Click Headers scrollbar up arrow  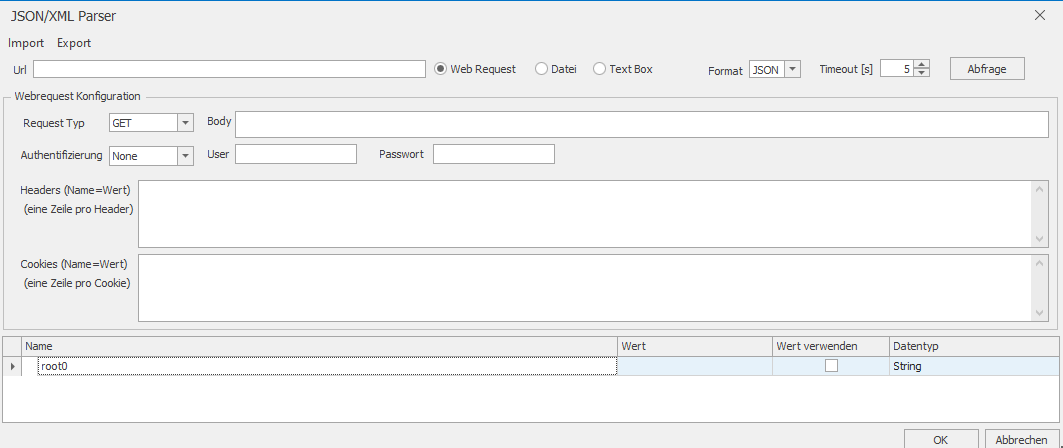(x=1039, y=188)
